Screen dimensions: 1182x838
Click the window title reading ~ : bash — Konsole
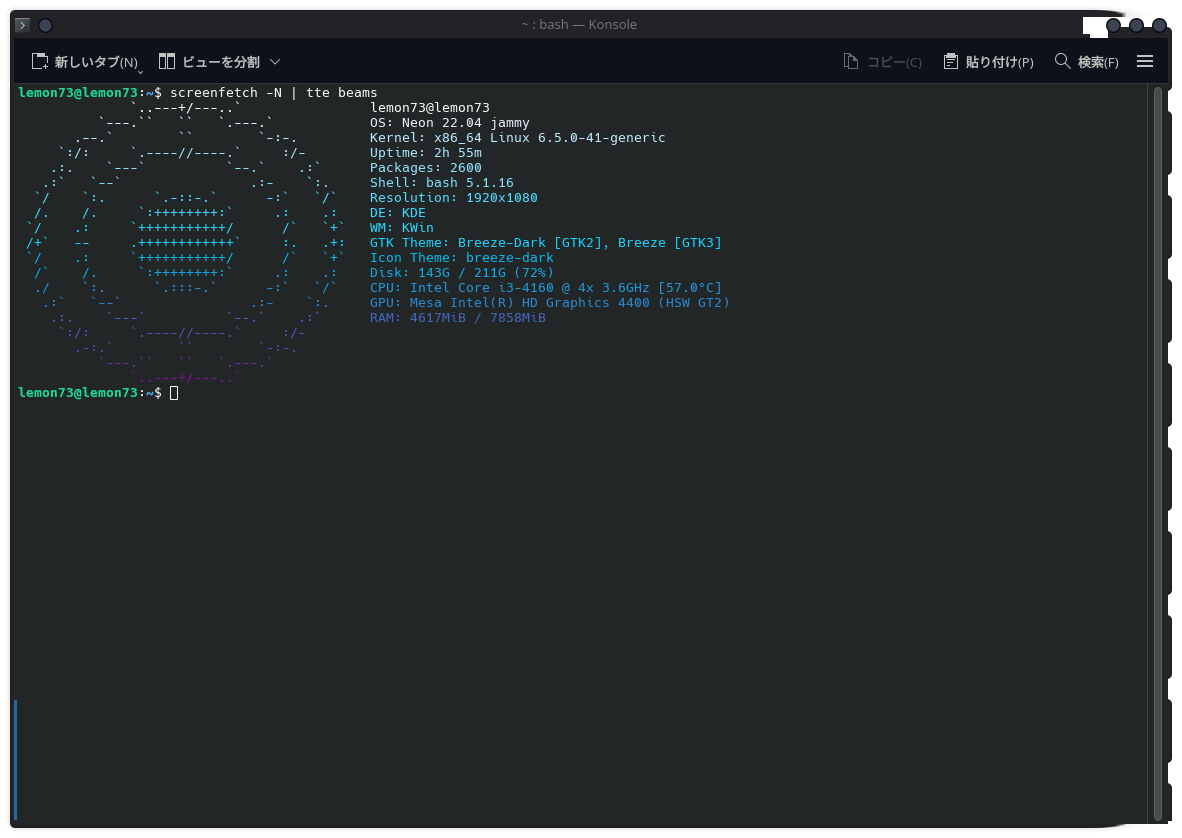[579, 24]
